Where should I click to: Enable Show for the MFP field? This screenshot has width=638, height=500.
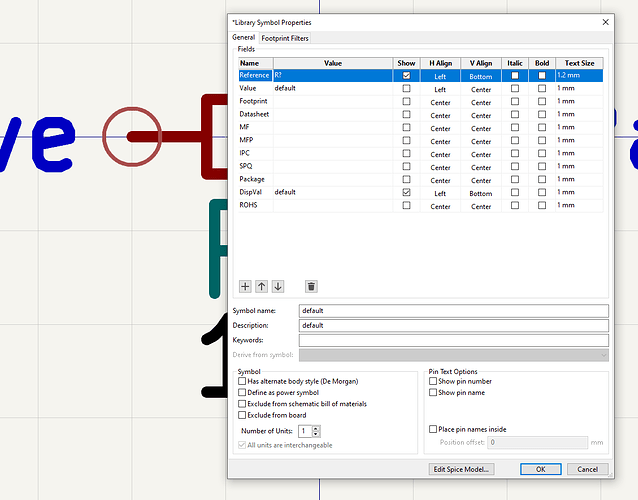click(406, 140)
